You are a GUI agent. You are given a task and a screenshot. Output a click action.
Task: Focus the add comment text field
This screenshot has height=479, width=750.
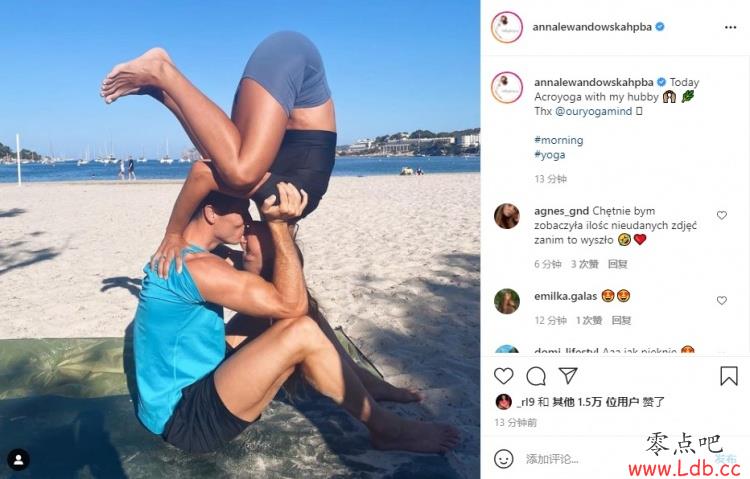617,459
